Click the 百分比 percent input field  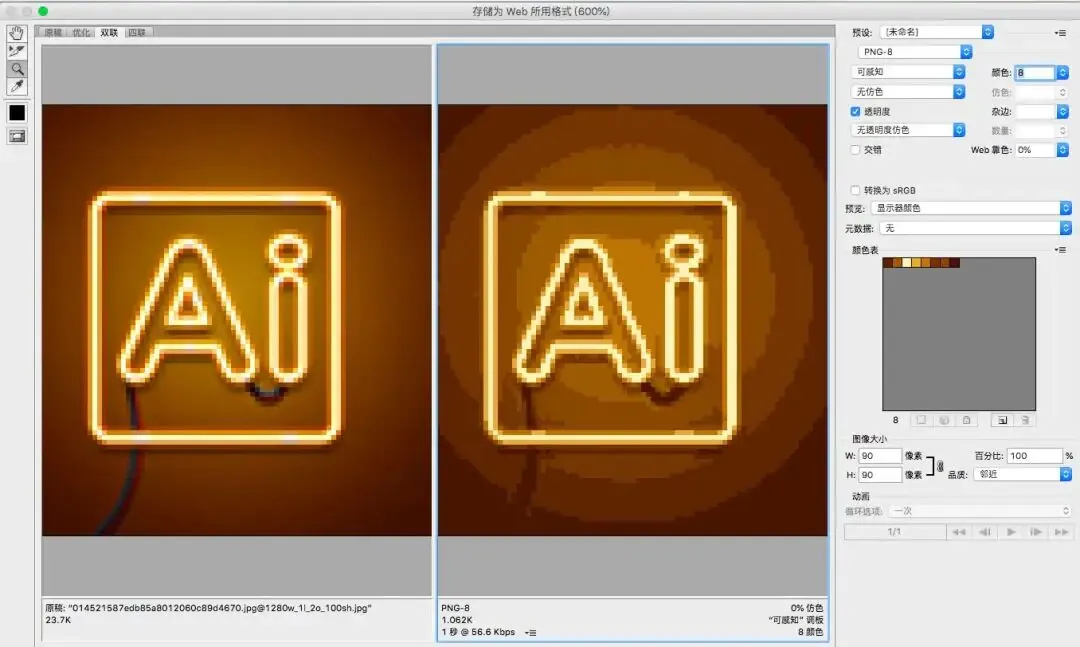1035,456
